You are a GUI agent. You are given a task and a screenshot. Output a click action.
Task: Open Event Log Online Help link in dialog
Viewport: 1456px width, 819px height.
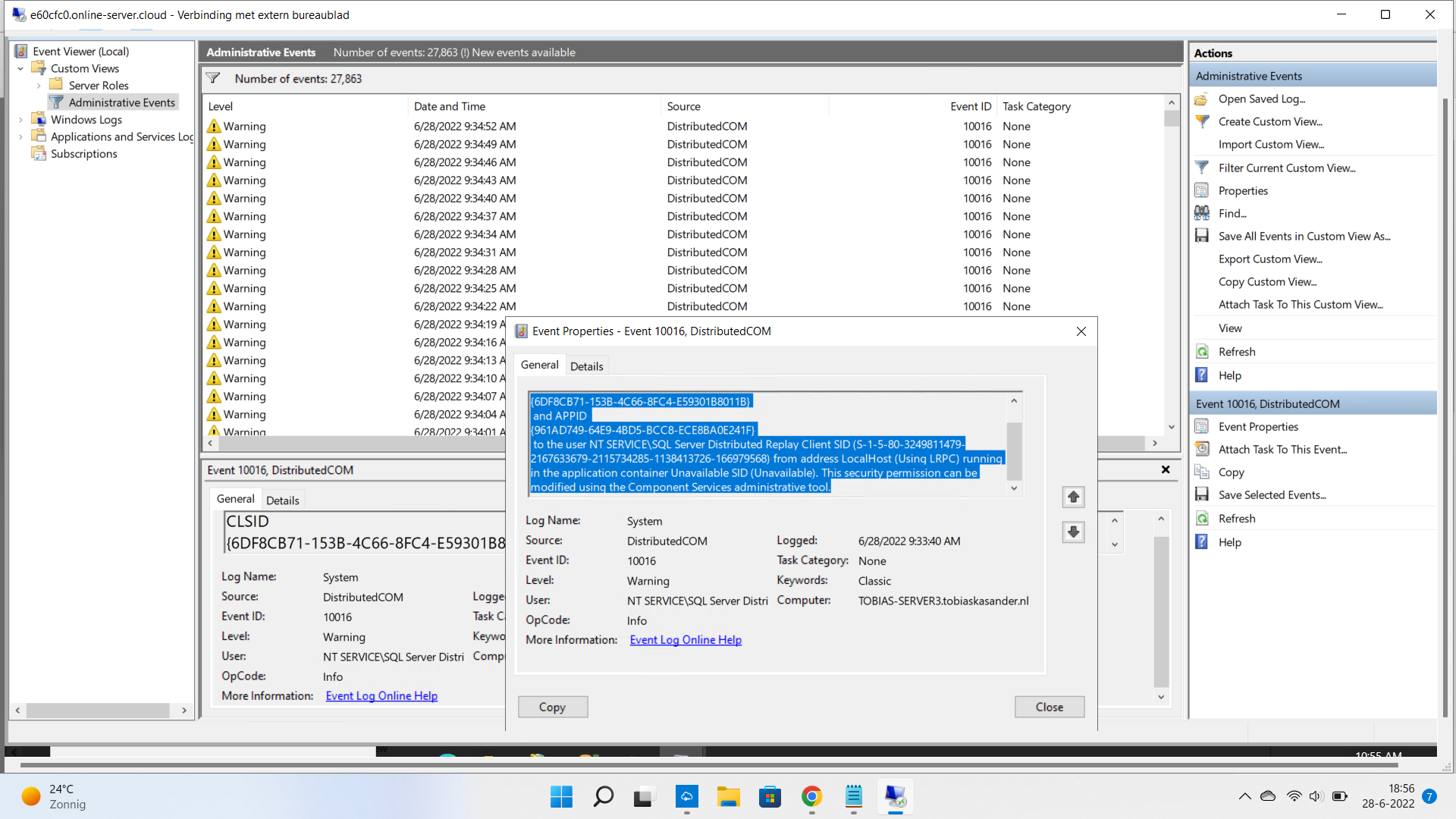685,640
